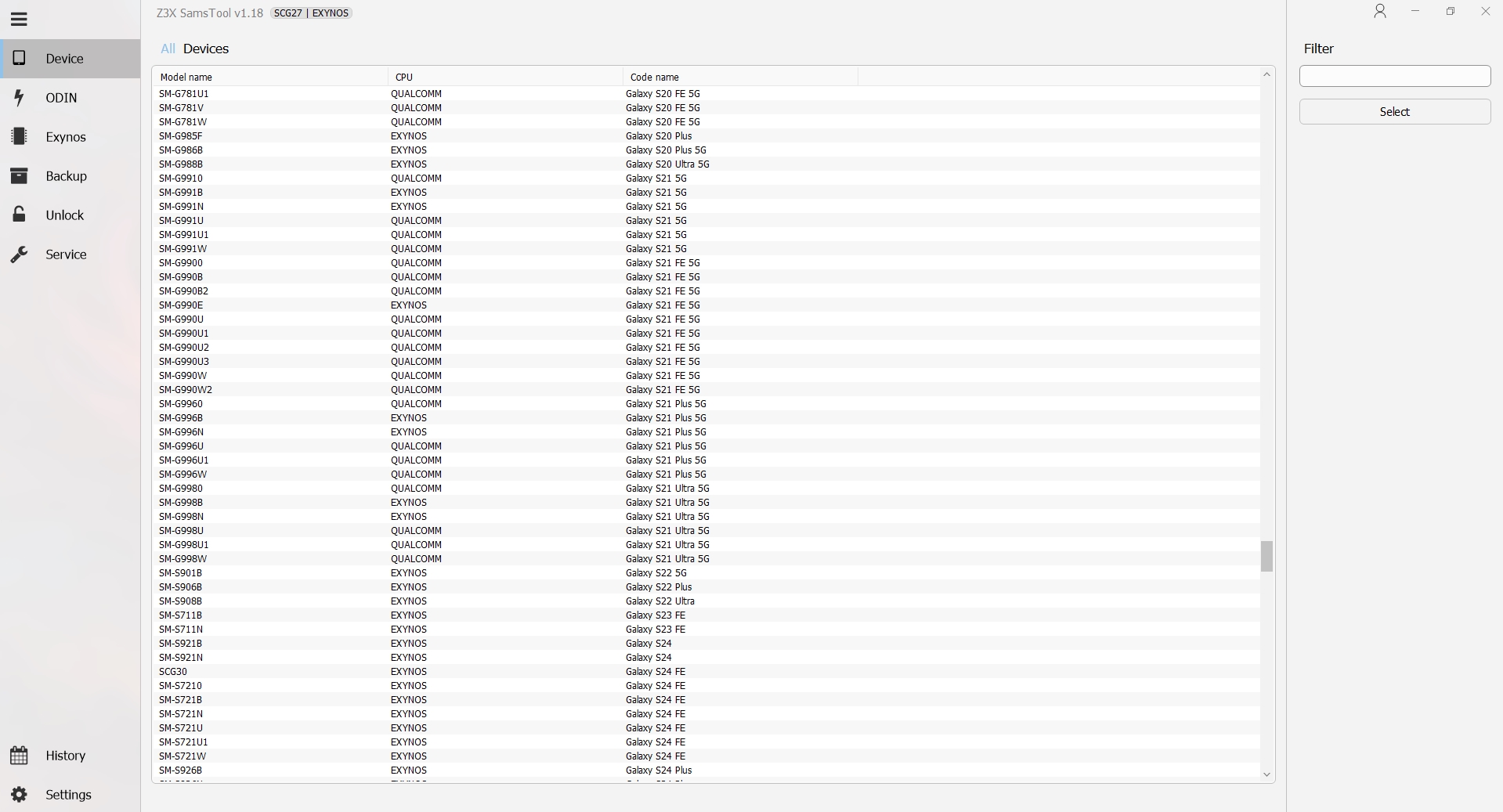Screen dimensions: 1503x812
Task: Select the SM-G991N row
Action: point(706,207)
